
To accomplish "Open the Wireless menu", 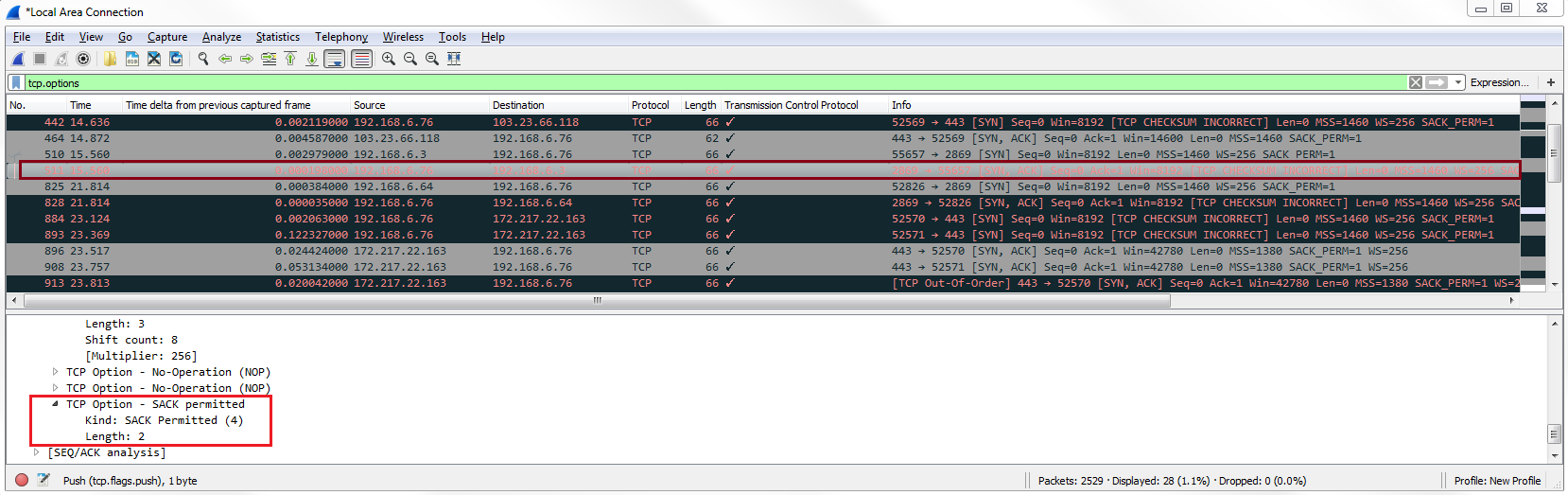I will 403,37.
